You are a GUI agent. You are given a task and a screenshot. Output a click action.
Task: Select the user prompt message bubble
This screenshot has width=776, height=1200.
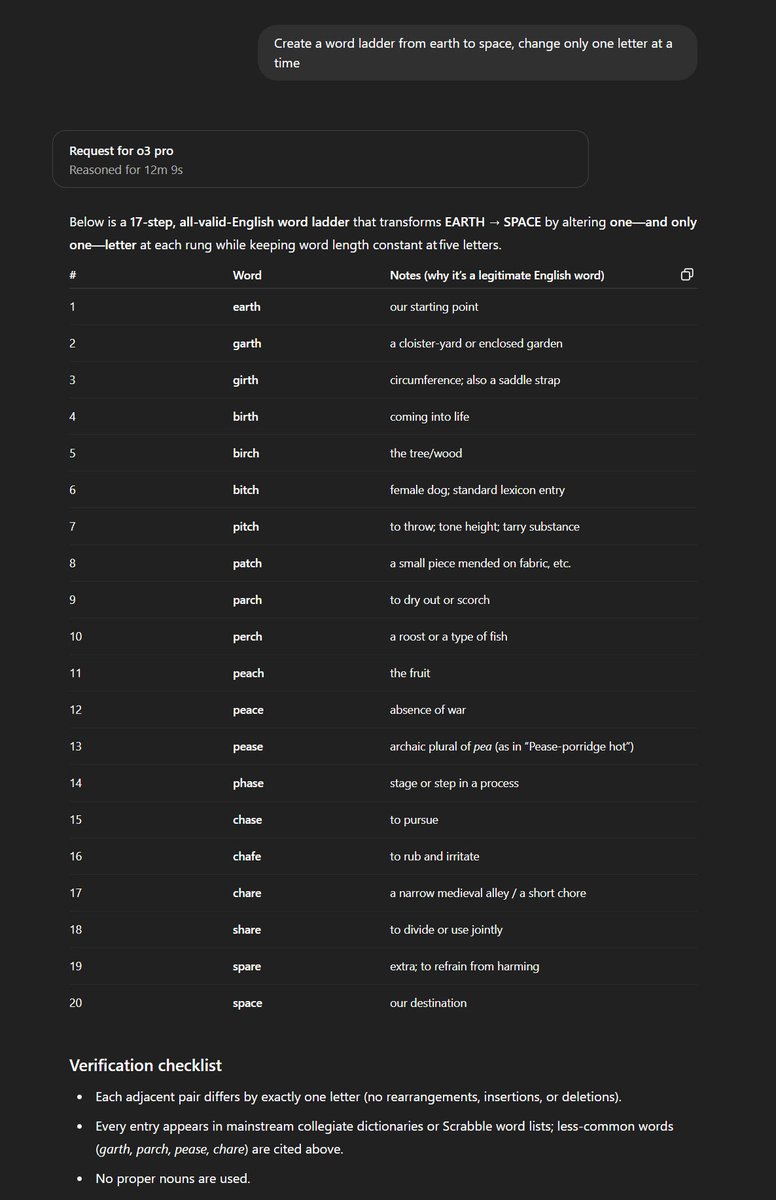(478, 53)
